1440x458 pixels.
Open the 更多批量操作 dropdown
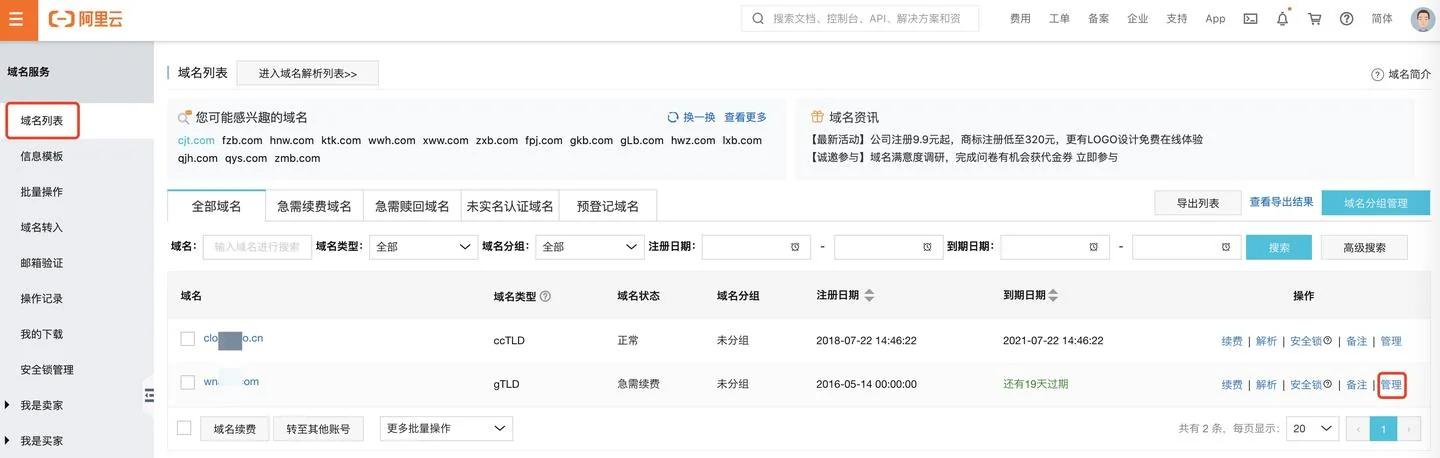pos(446,428)
